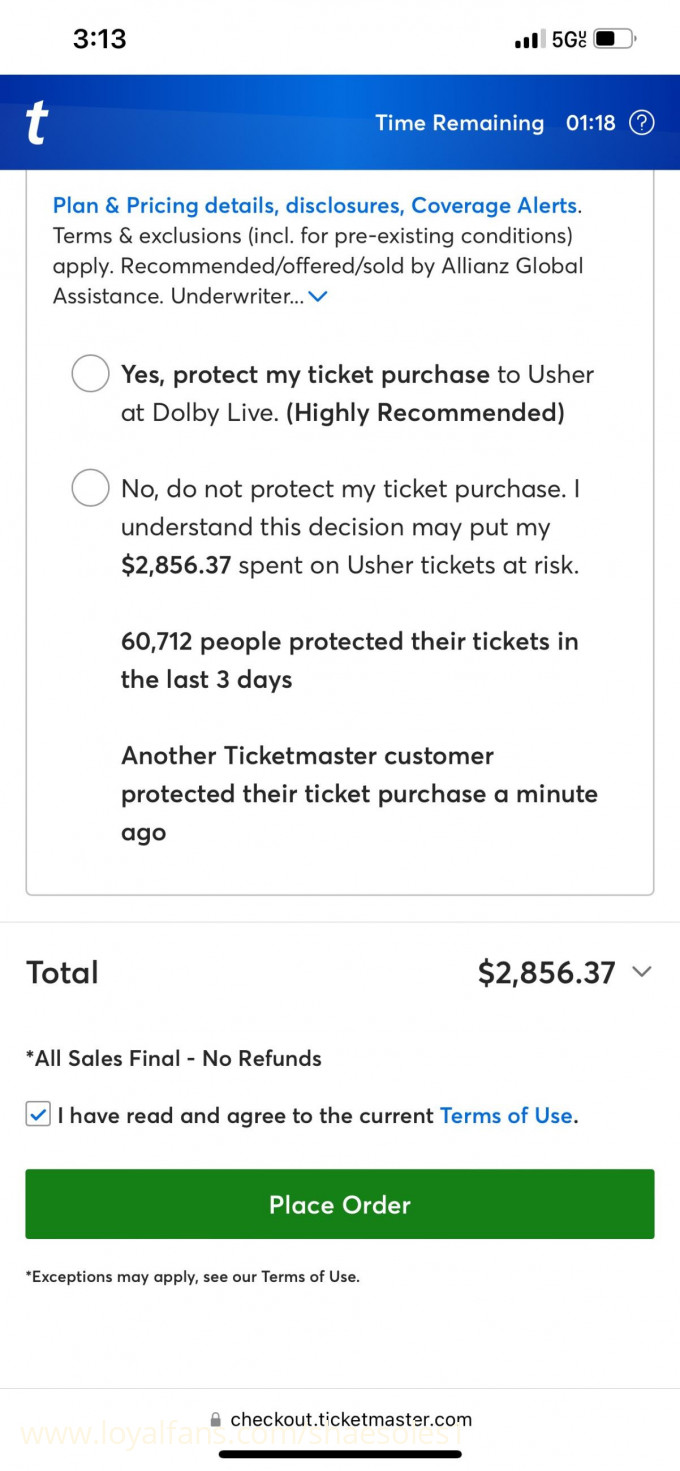
Task: Open the Terms of Use link
Action: (506, 1116)
